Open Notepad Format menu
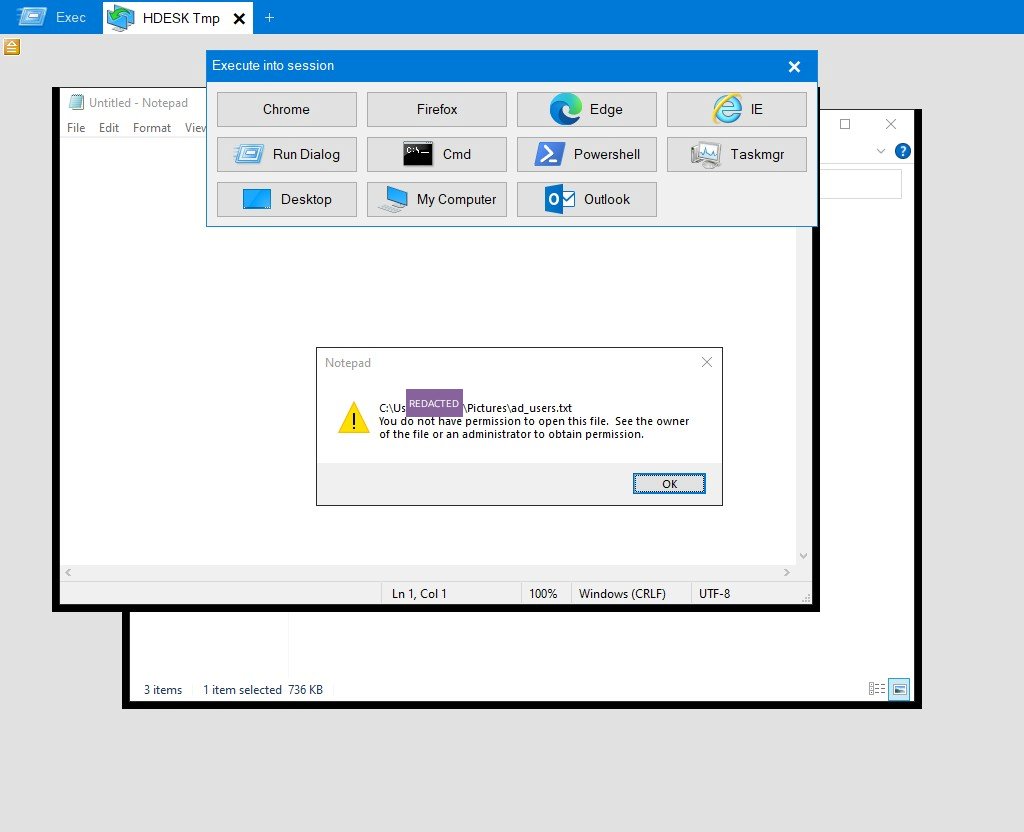 click(x=152, y=128)
